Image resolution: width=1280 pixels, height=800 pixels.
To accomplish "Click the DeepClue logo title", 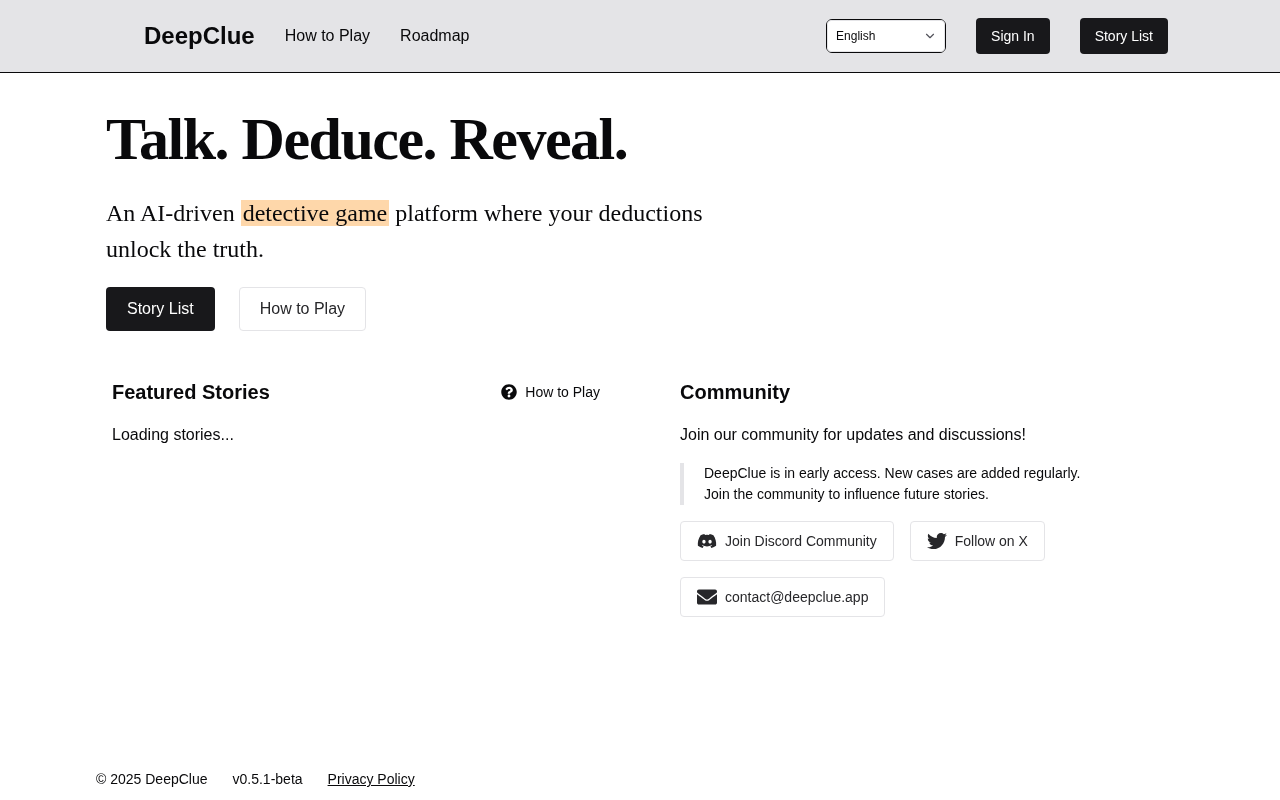I will (199, 36).
